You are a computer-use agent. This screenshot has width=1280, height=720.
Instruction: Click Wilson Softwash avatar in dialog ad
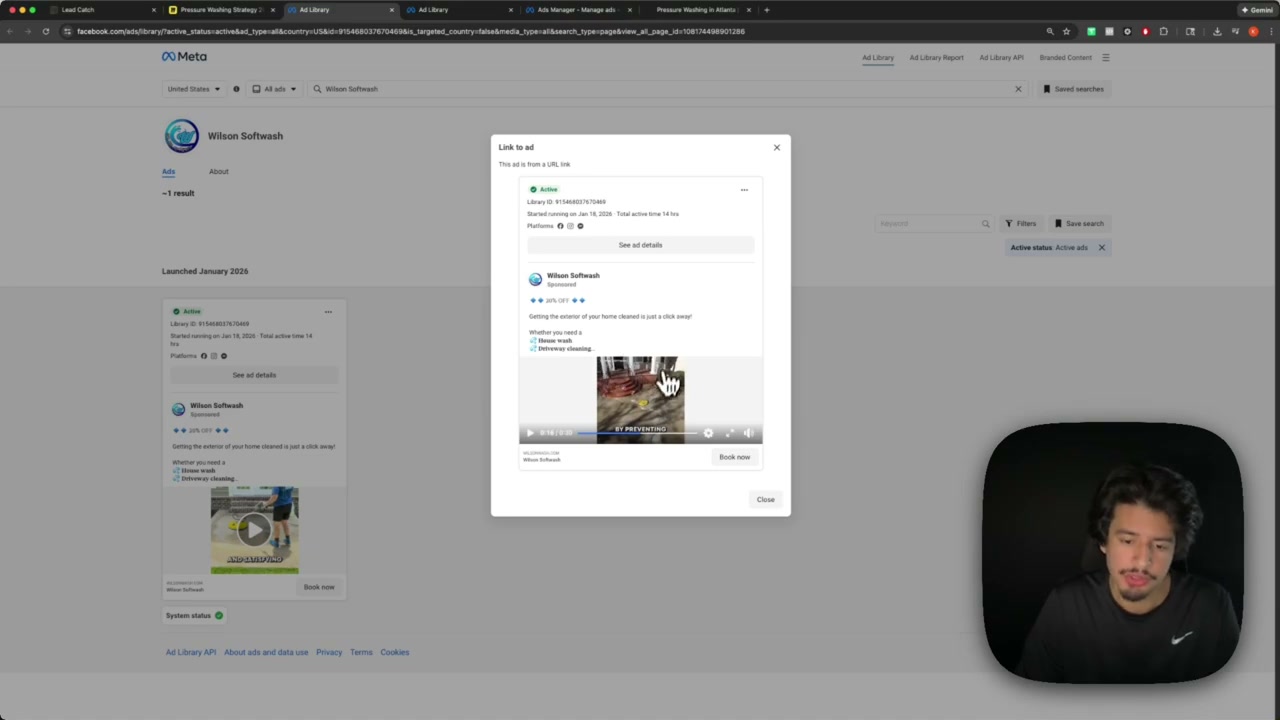535,279
